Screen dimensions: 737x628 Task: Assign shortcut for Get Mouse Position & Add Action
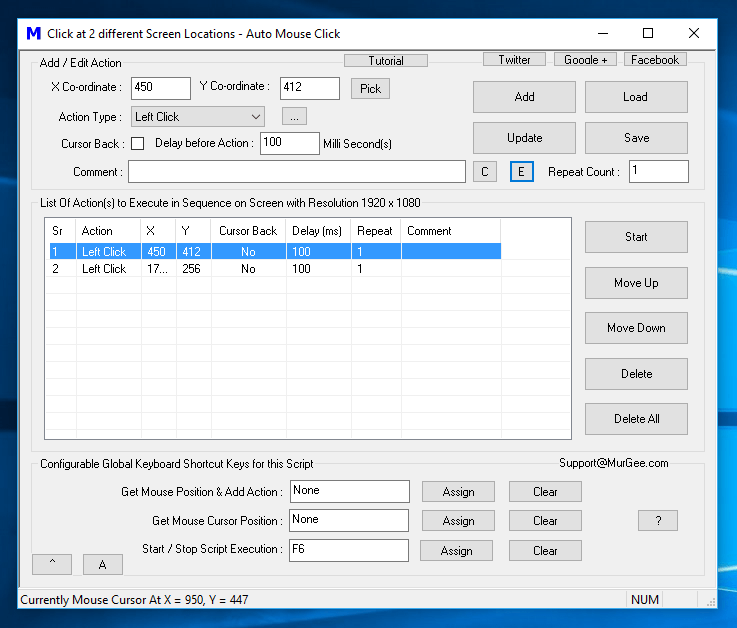[x=458, y=492]
